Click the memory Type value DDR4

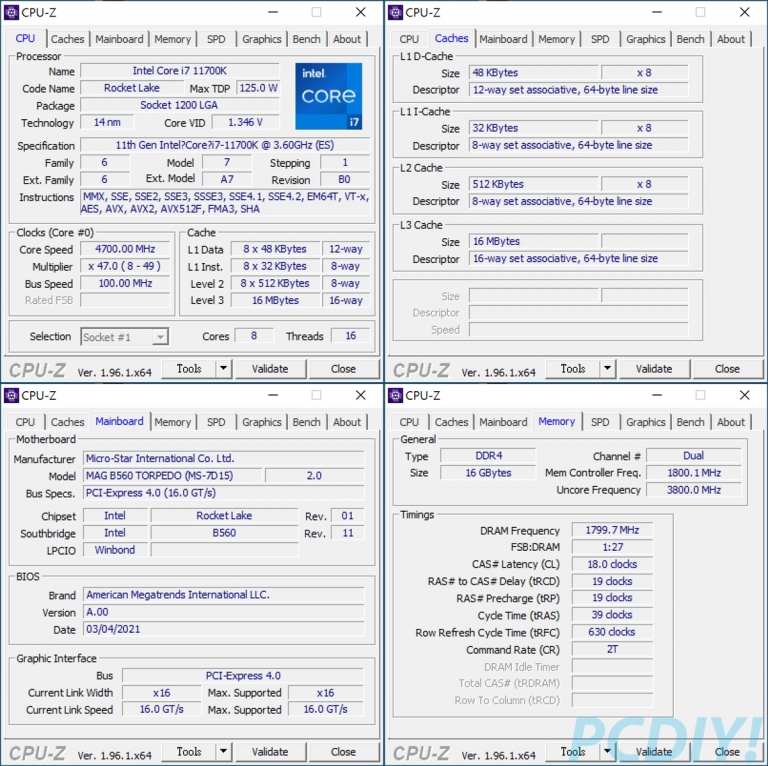(488, 456)
